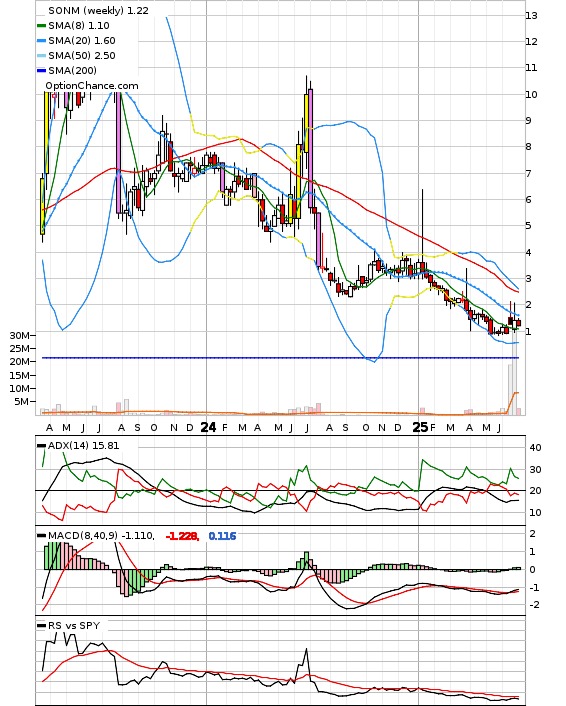The width and height of the screenshot is (566, 706).
Task: Click the dark blue SMA(200) legend swatch
Action: click(x=41, y=71)
